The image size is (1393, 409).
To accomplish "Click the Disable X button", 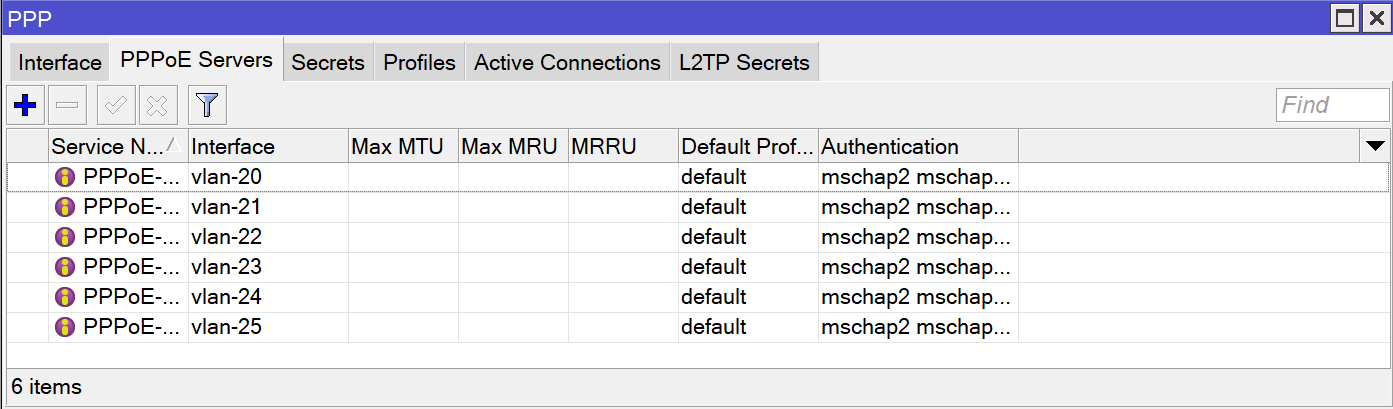I will click(158, 105).
